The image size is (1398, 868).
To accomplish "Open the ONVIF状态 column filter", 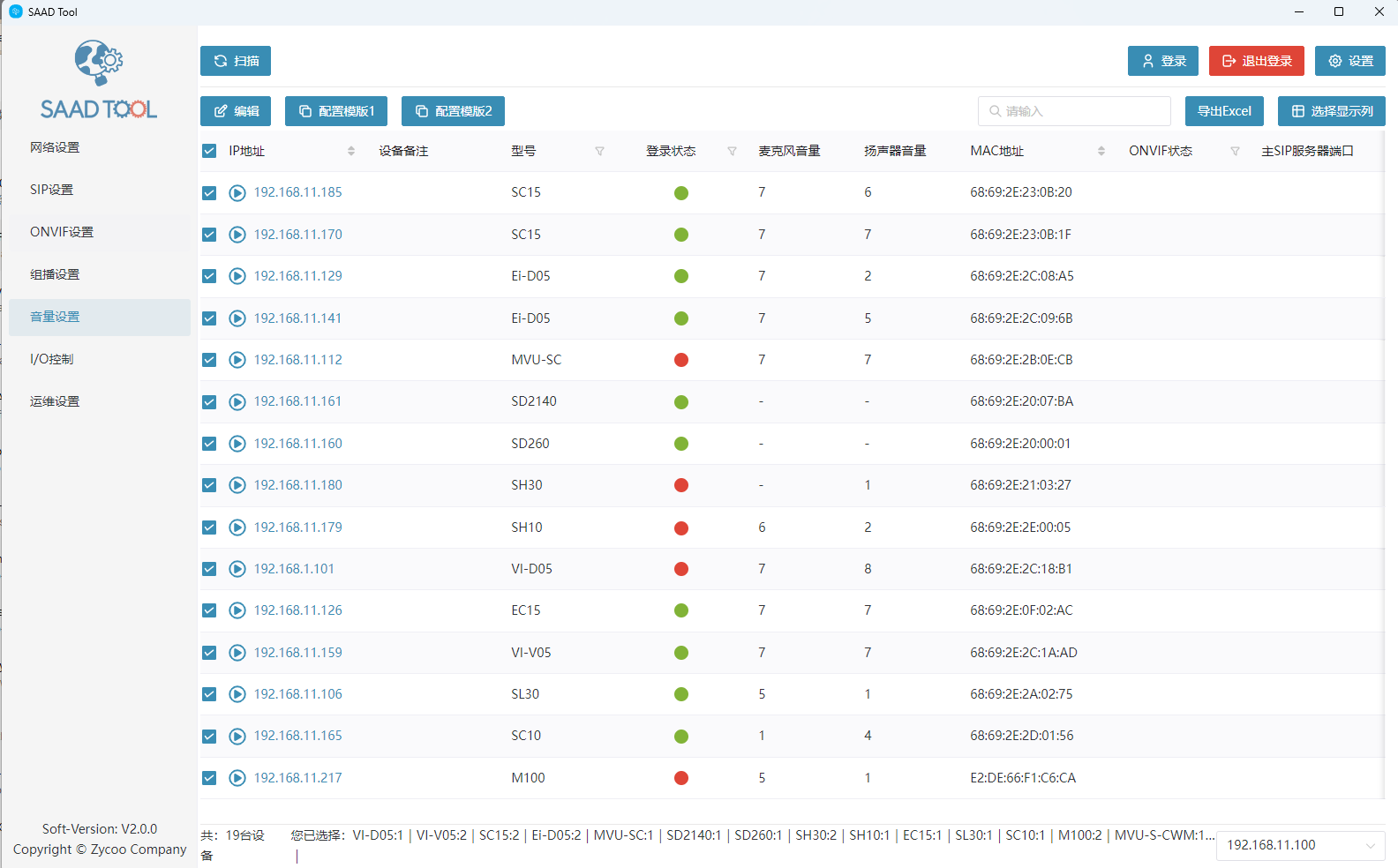I will point(1235,151).
